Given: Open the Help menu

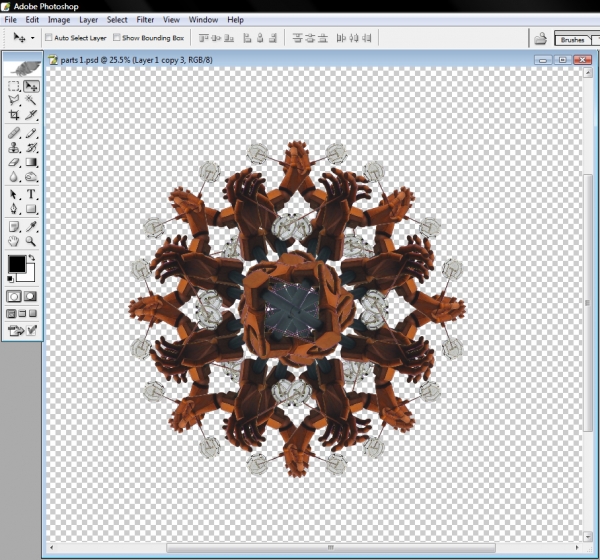Looking at the screenshot, I should pos(235,20).
